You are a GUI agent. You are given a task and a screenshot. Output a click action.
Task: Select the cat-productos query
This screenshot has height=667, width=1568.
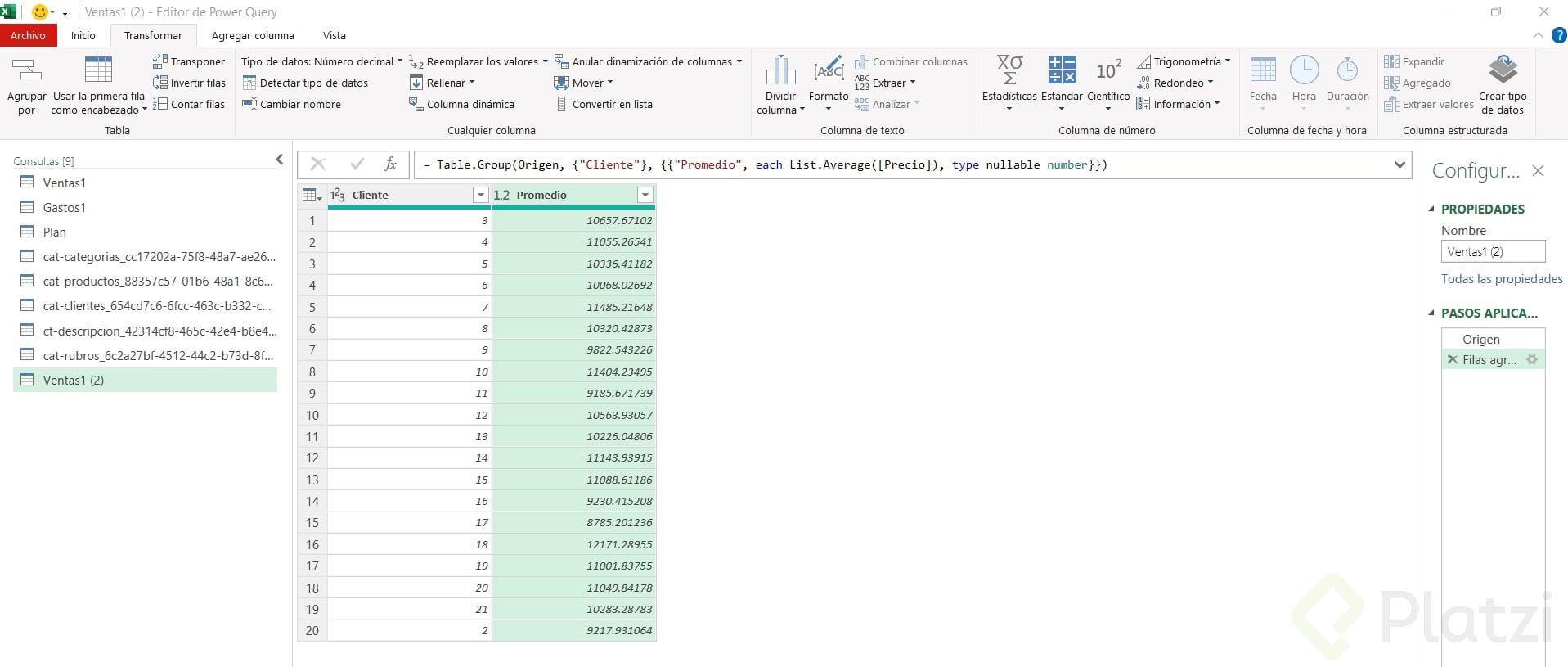[146, 281]
